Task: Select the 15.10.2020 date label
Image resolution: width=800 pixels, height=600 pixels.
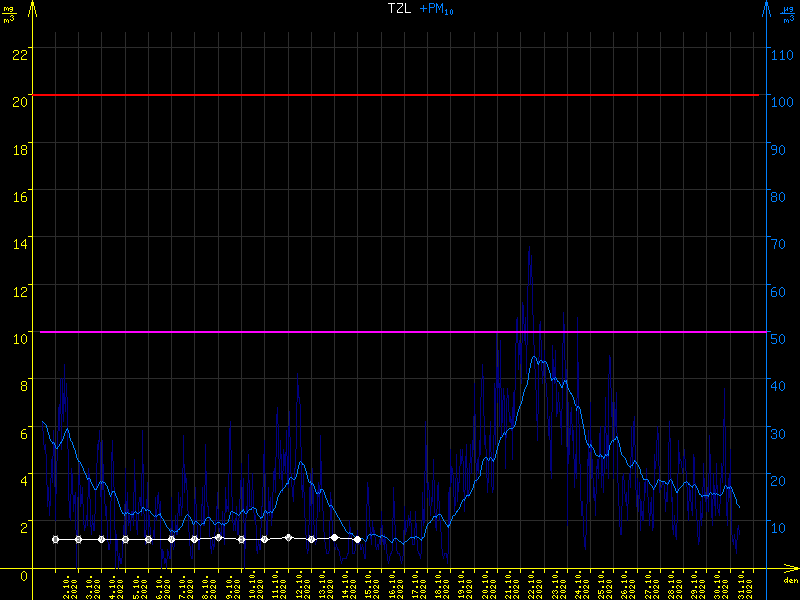Action: click(370, 586)
